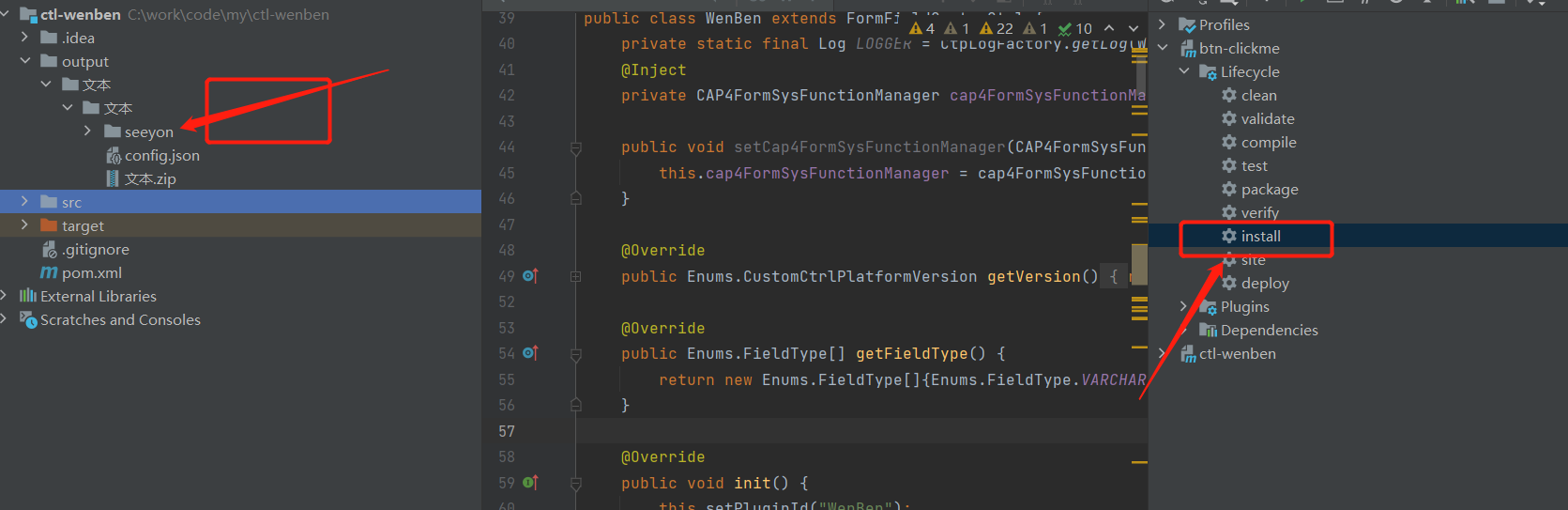Go to next highlighted error with down arrow
1568x510 pixels.
coord(1133,28)
